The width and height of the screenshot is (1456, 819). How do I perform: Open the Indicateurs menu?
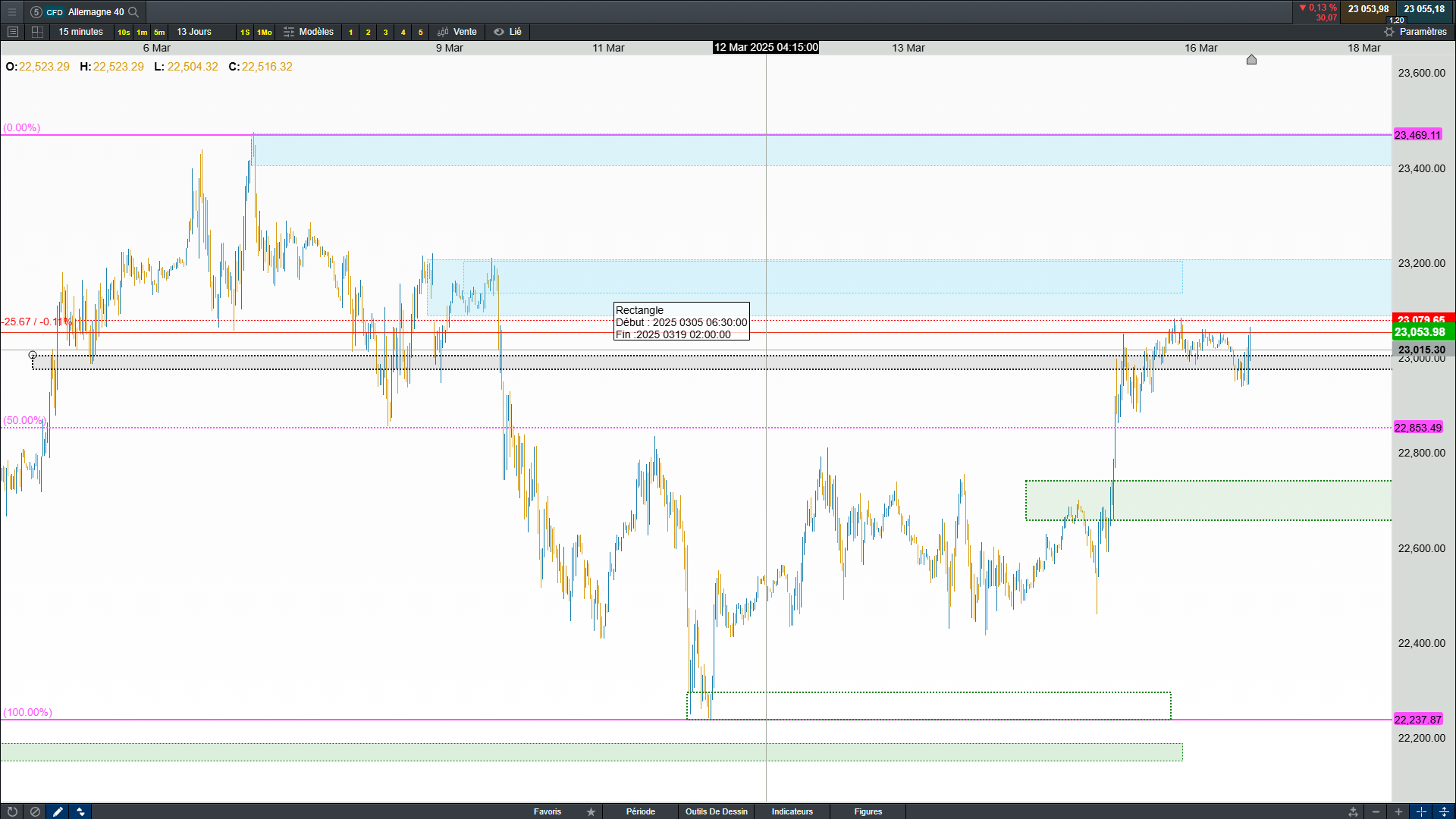792,811
